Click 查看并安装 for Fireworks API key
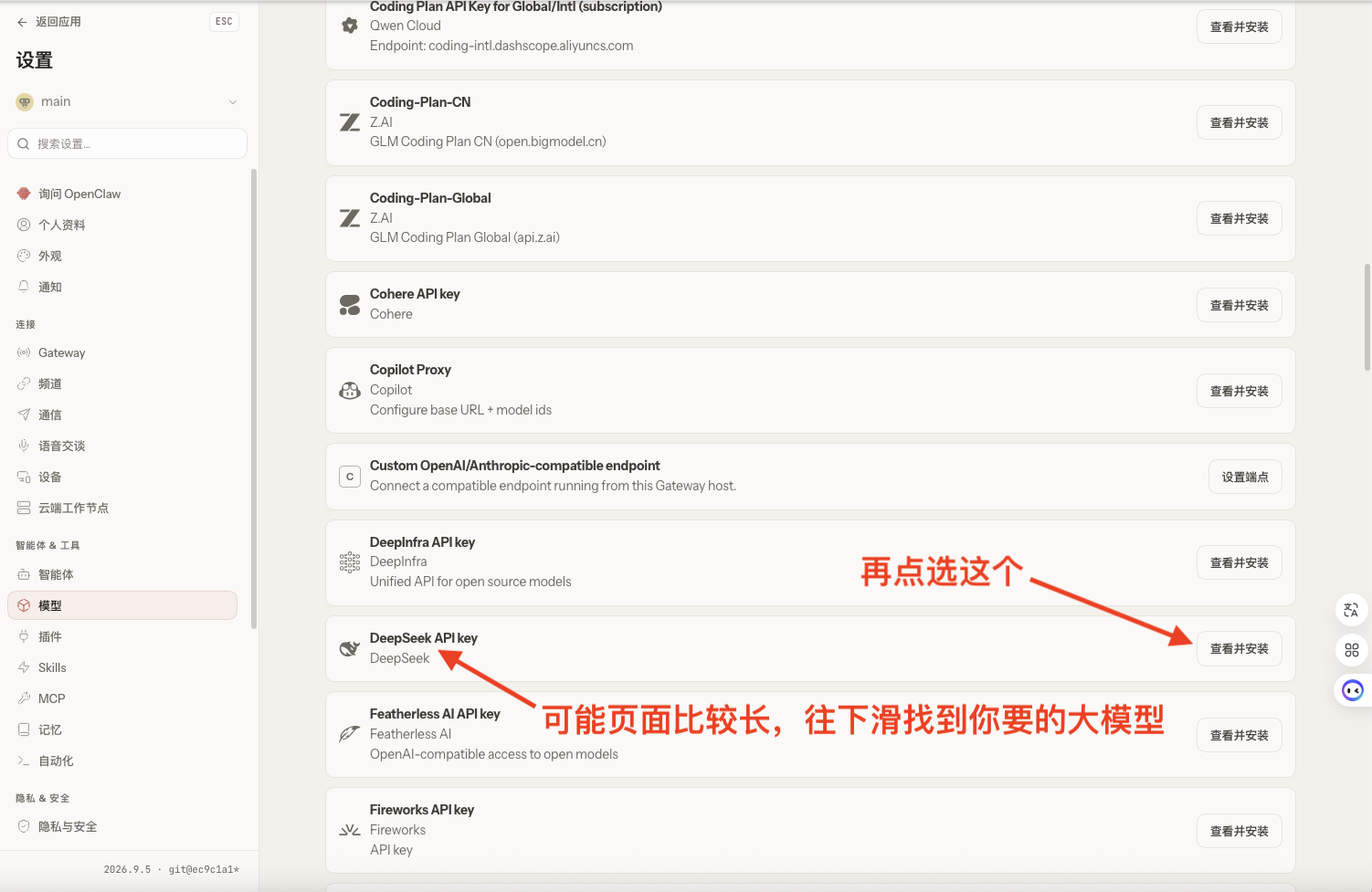The image size is (1372, 892). coord(1239,831)
